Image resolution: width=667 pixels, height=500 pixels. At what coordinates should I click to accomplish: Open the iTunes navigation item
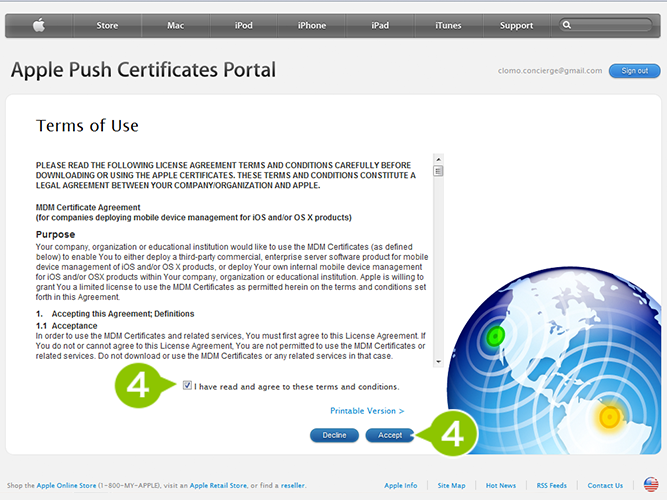pyautogui.click(x=448, y=26)
